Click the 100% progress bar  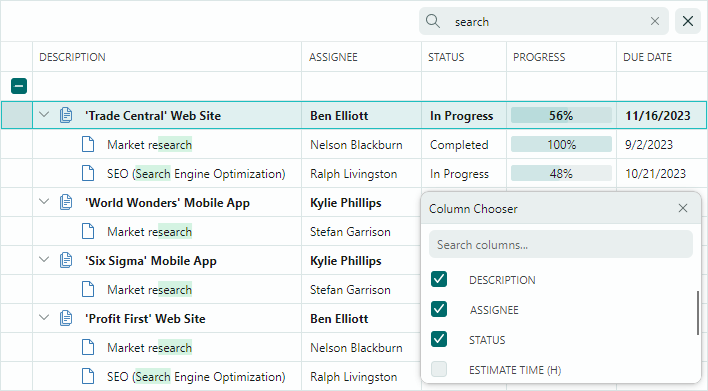pyautogui.click(x=561, y=144)
